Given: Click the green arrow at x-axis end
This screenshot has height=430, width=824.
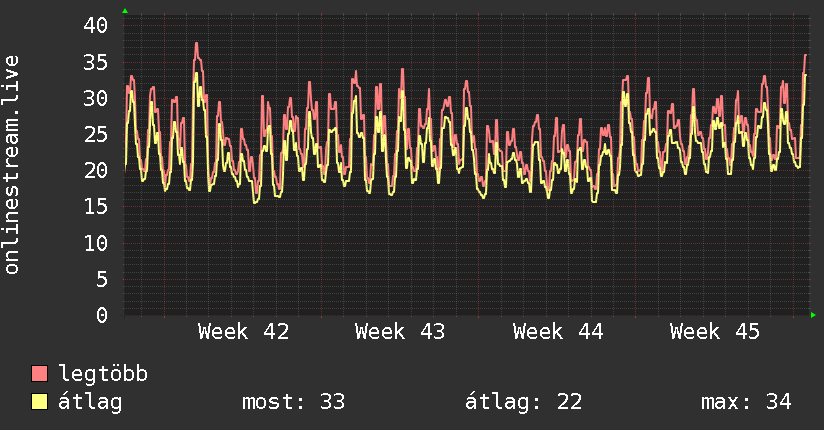Looking at the screenshot, I should 813,315.
